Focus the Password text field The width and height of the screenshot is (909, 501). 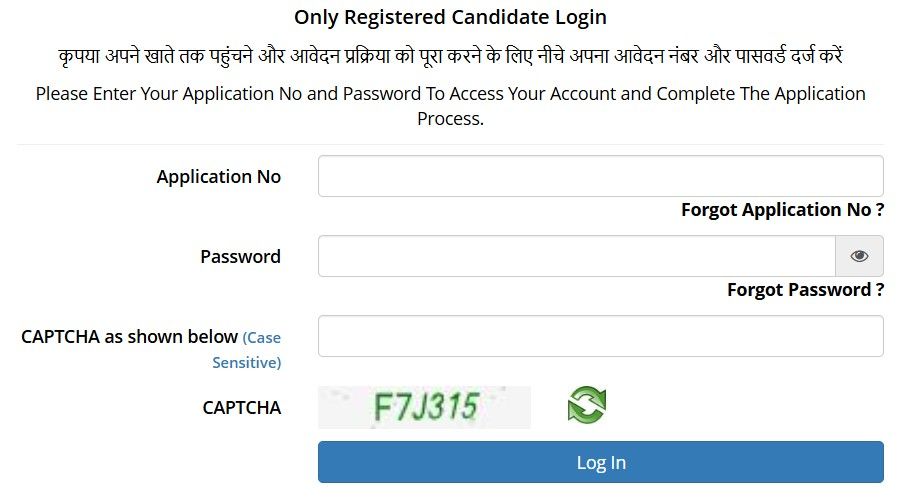coord(576,256)
